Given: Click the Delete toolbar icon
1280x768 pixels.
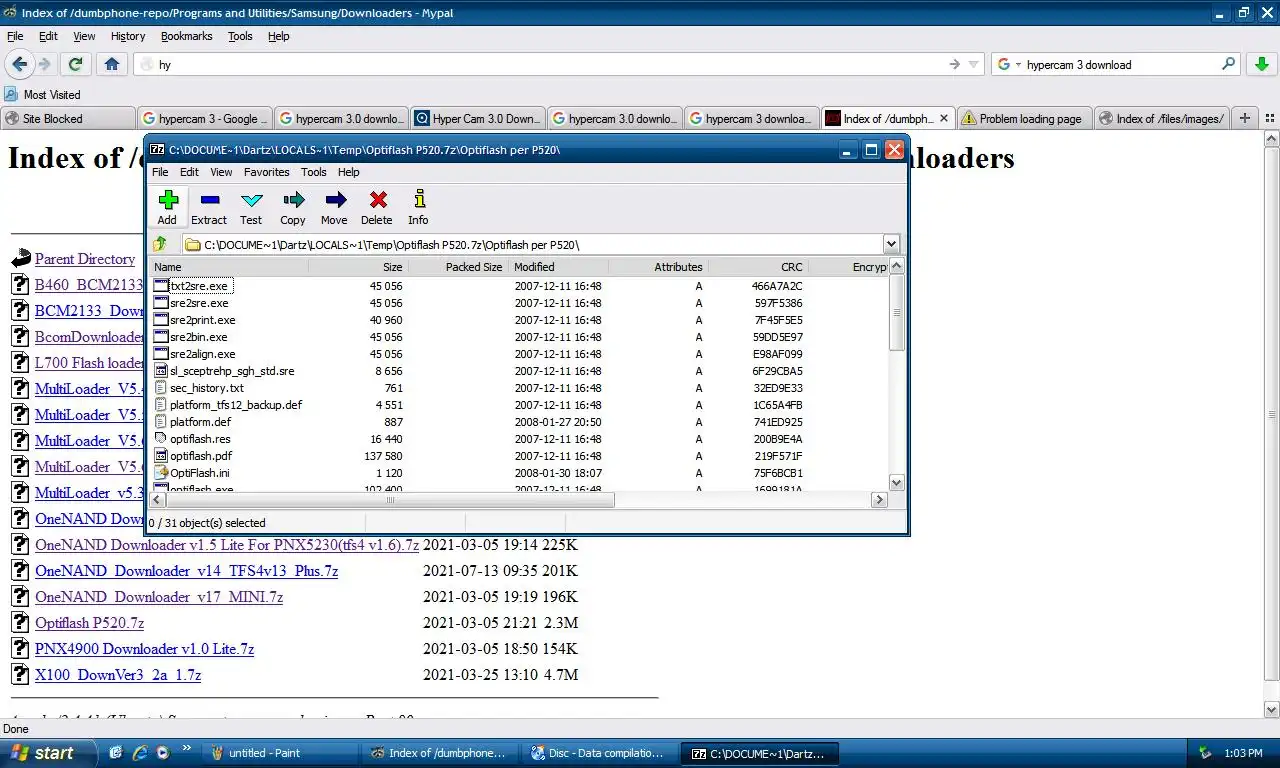Looking at the screenshot, I should (x=376, y=207).
